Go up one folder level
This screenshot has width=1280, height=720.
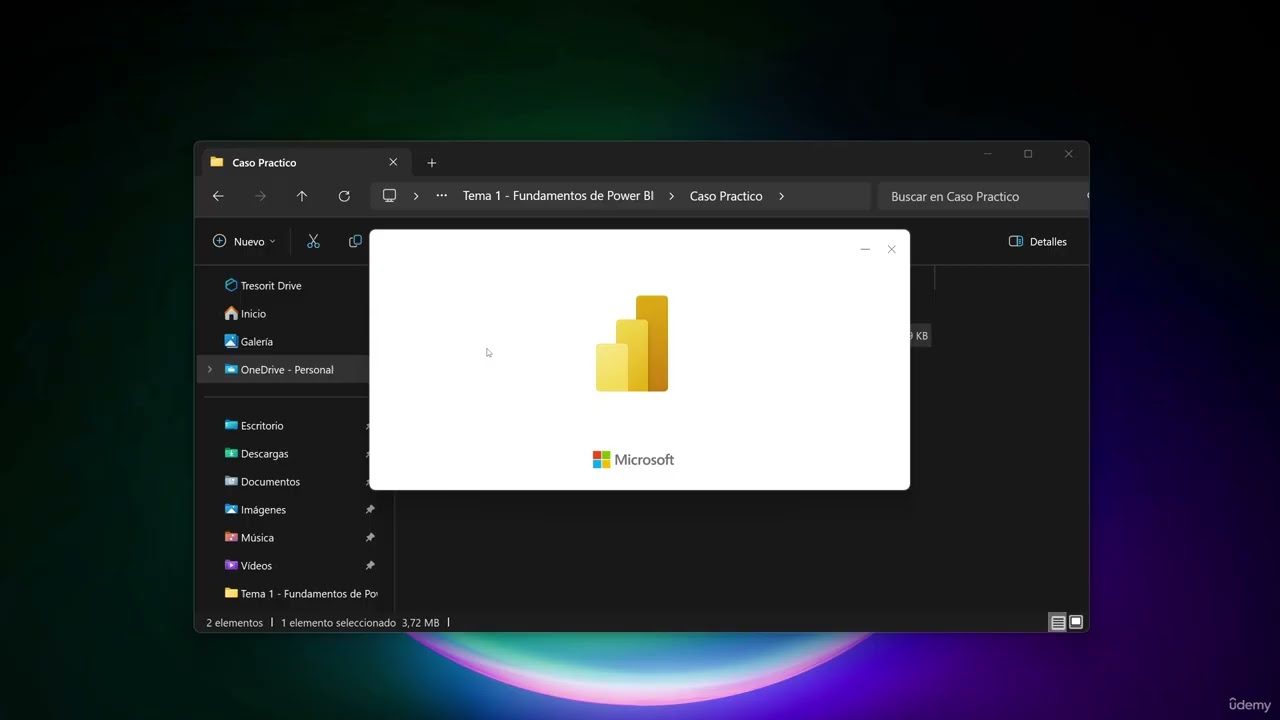(302, 196)
